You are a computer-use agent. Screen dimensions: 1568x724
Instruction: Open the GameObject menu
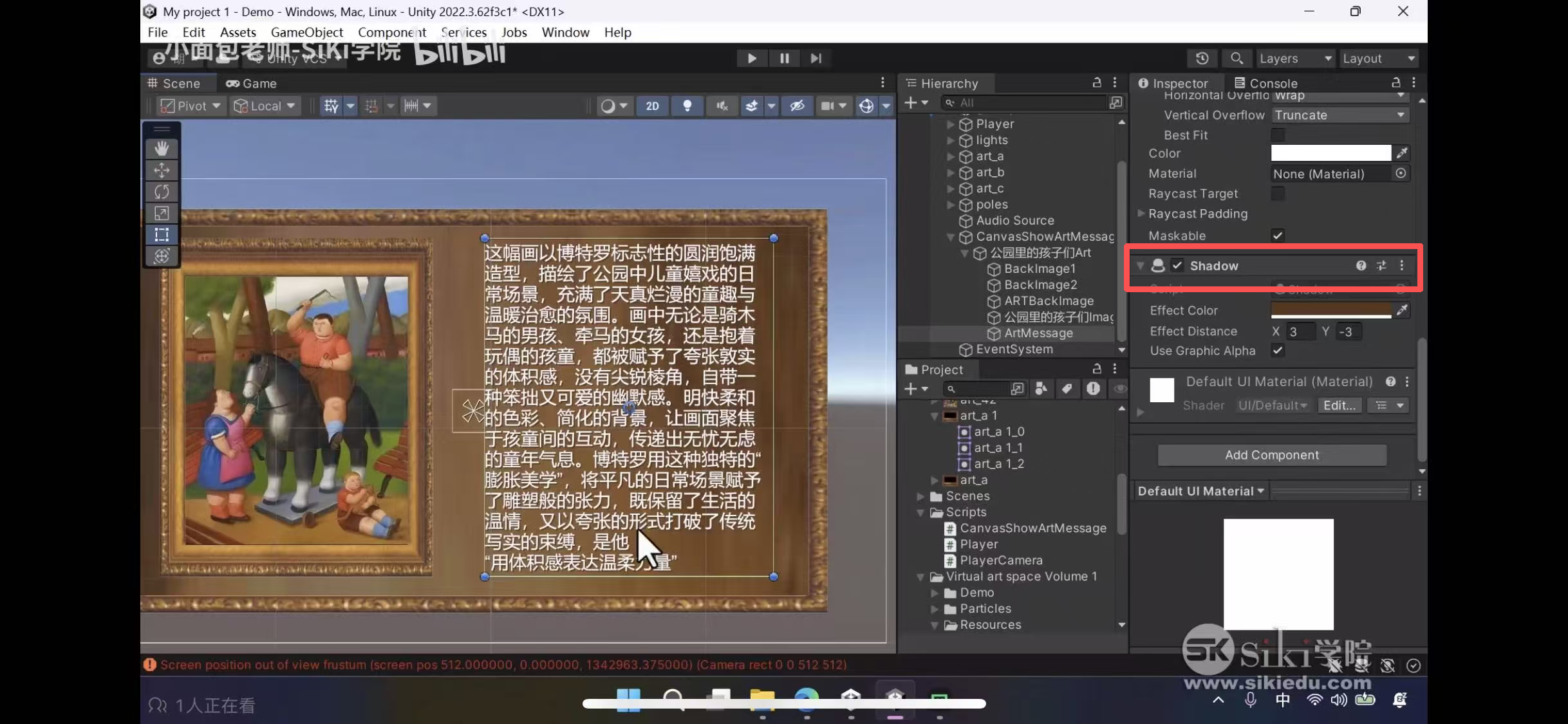point(307,32)
